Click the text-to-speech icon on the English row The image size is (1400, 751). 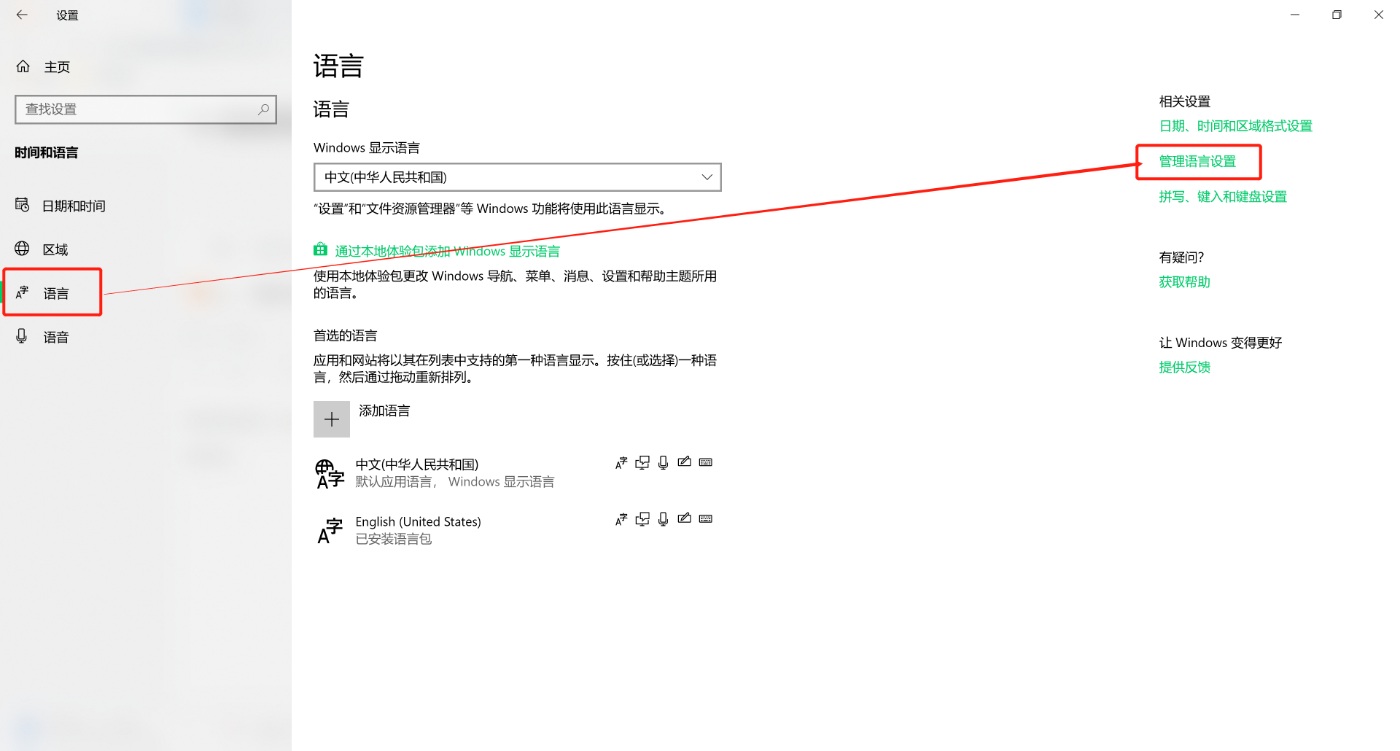642,519
